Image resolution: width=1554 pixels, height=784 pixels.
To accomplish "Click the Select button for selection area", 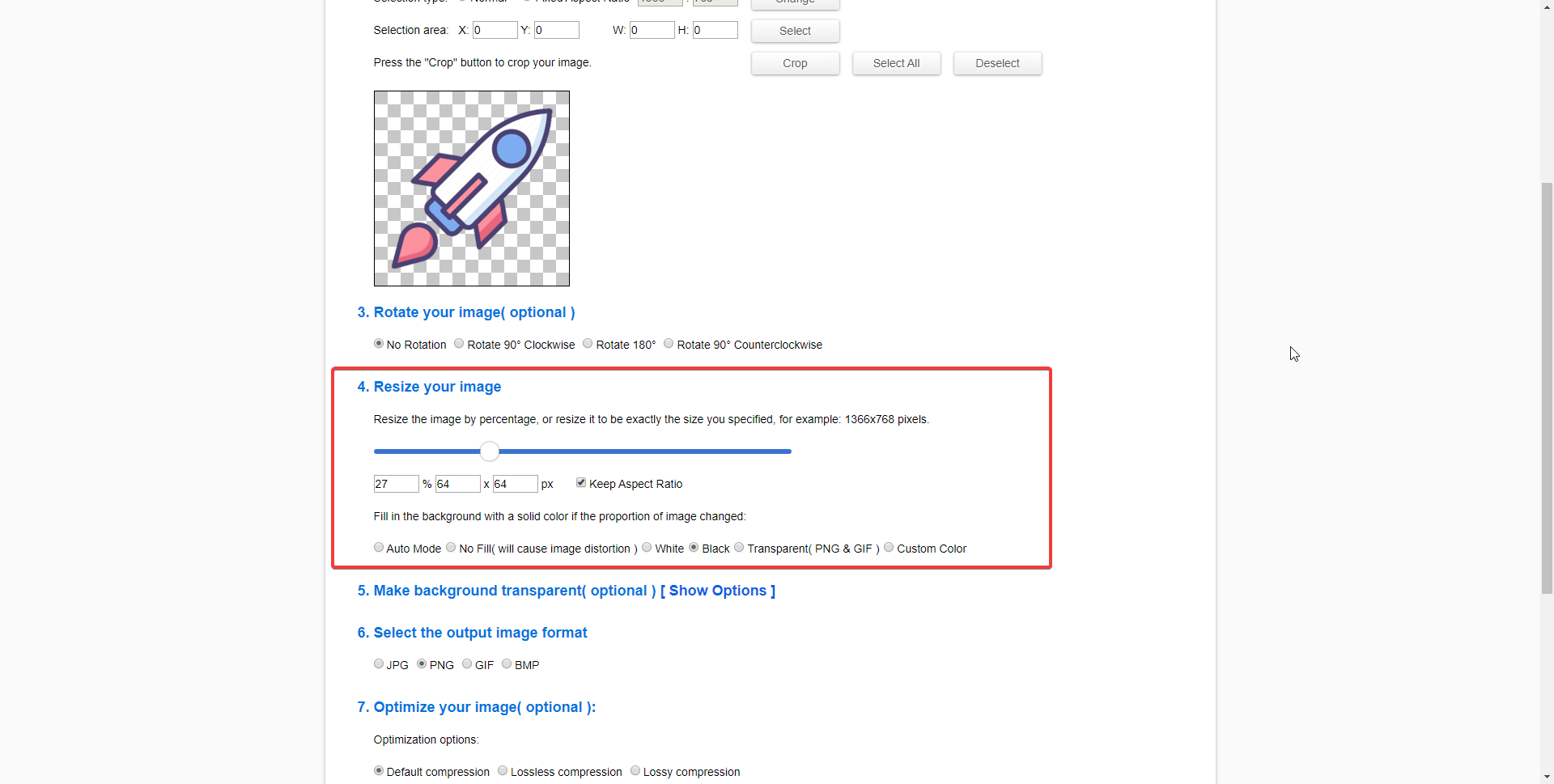I will tap(795, 31).
